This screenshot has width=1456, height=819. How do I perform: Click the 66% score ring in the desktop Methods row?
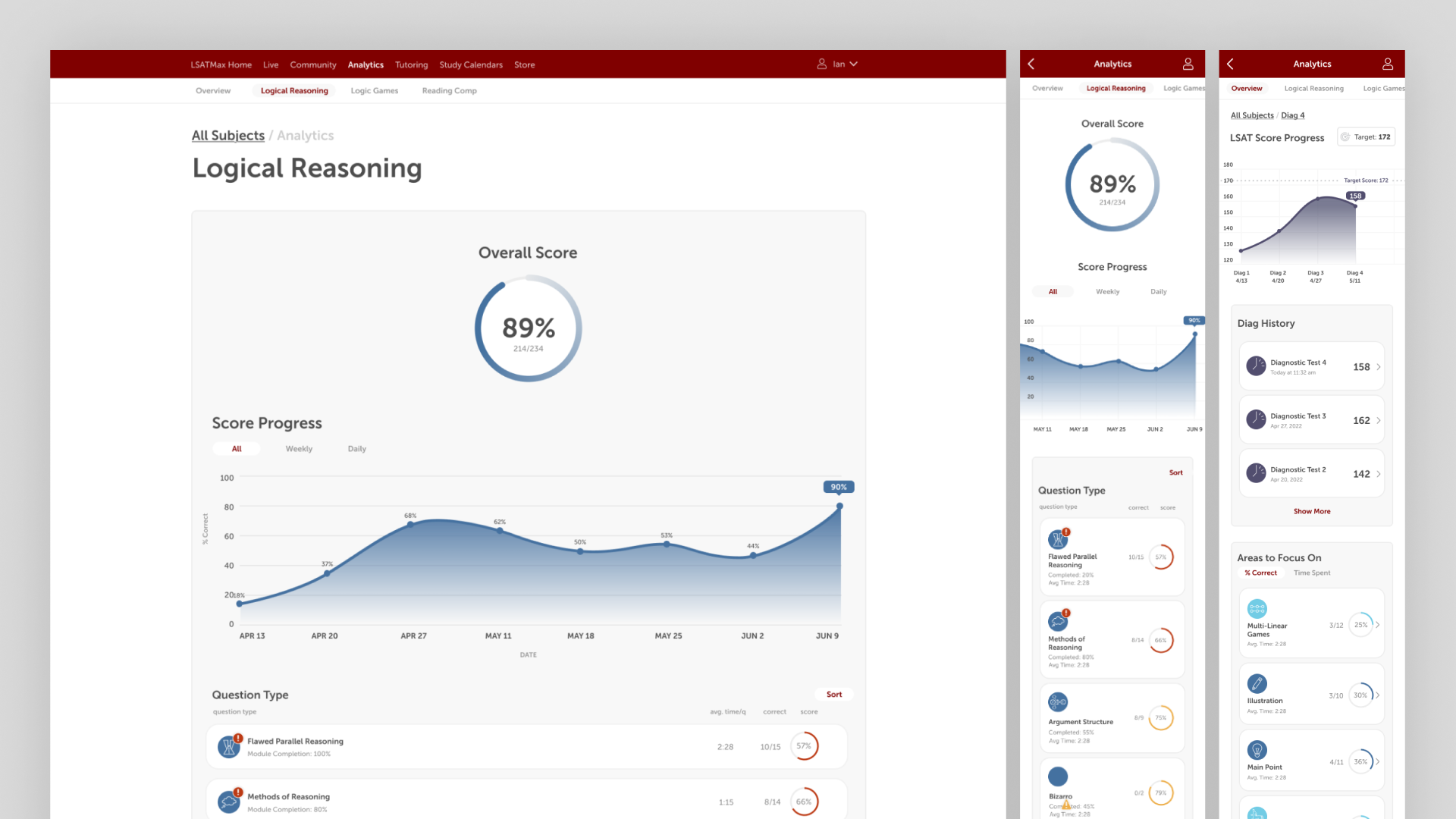804,802
